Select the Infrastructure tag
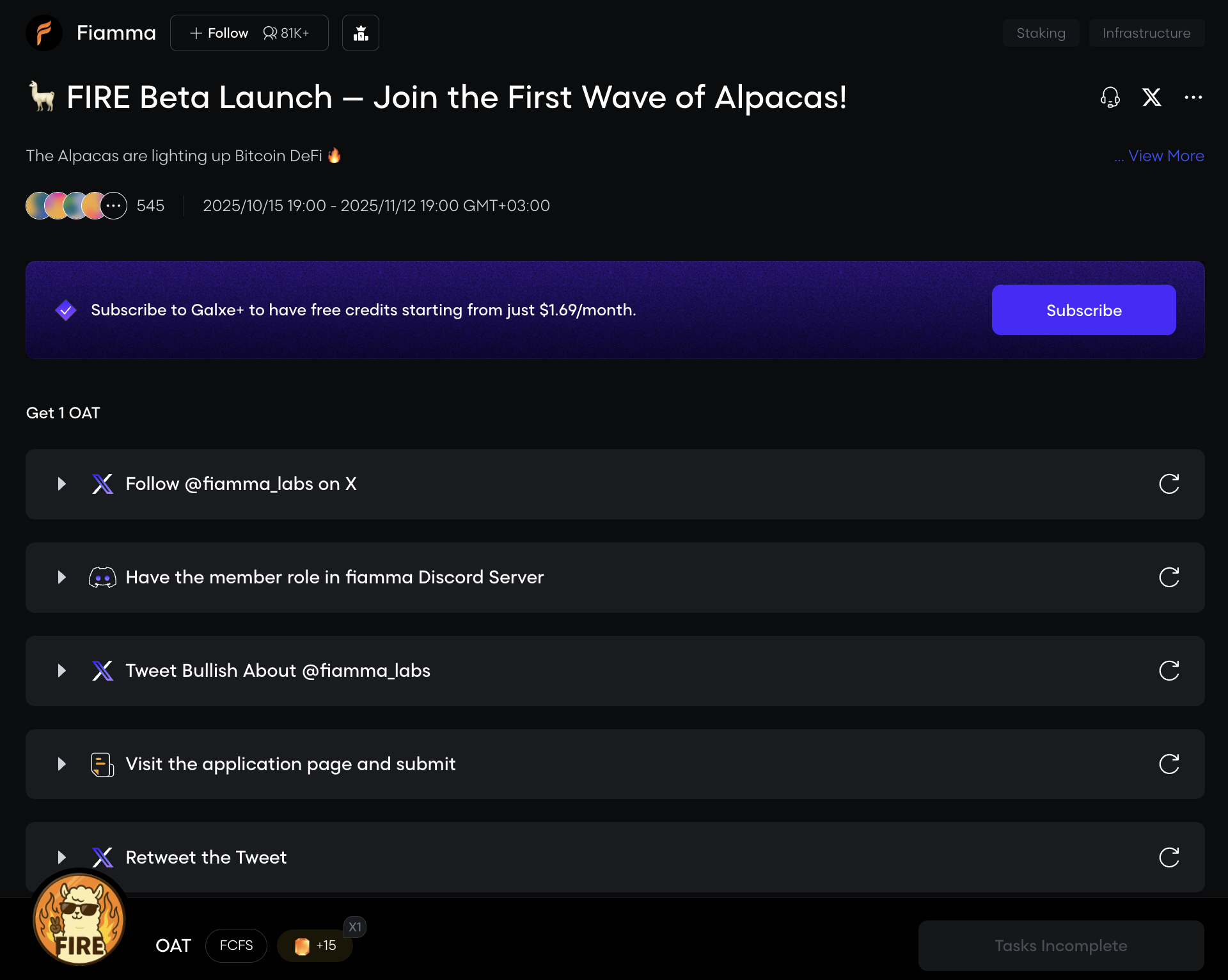The width and height of the screenshot is (1228, 980). pyautogui.click(x=1146, y=33)
